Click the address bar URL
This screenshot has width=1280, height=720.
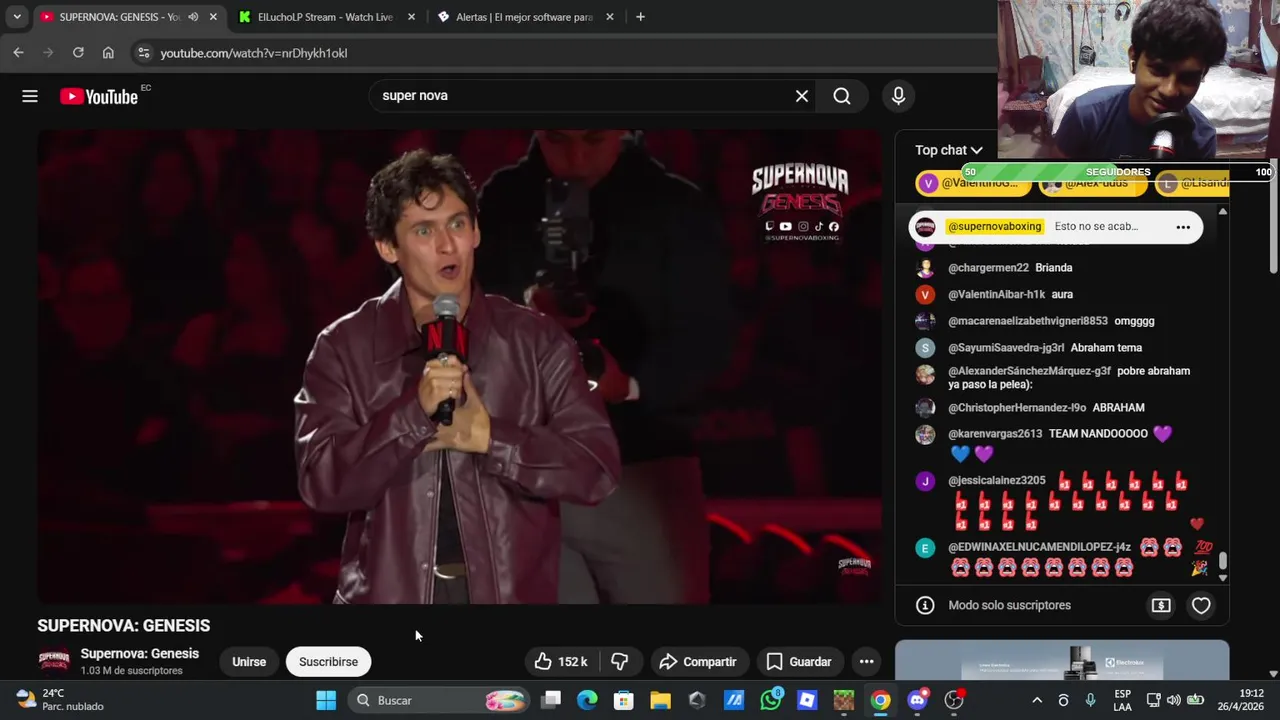tap(254, 53)
